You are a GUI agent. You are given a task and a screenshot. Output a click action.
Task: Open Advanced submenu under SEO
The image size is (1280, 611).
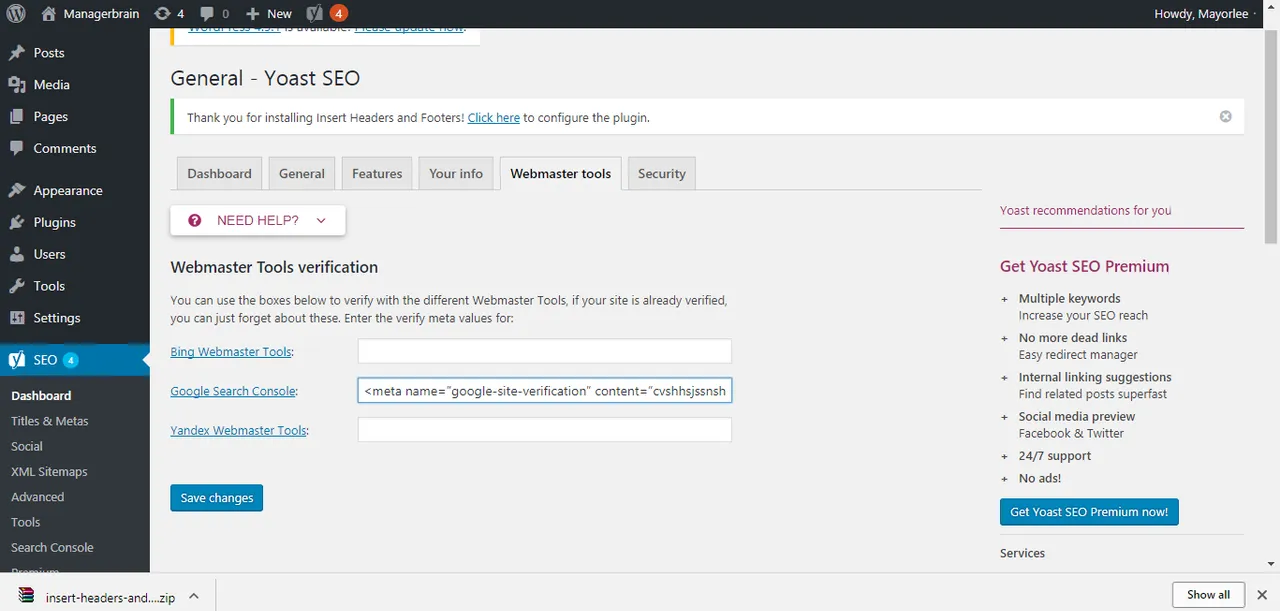(38, 497)
